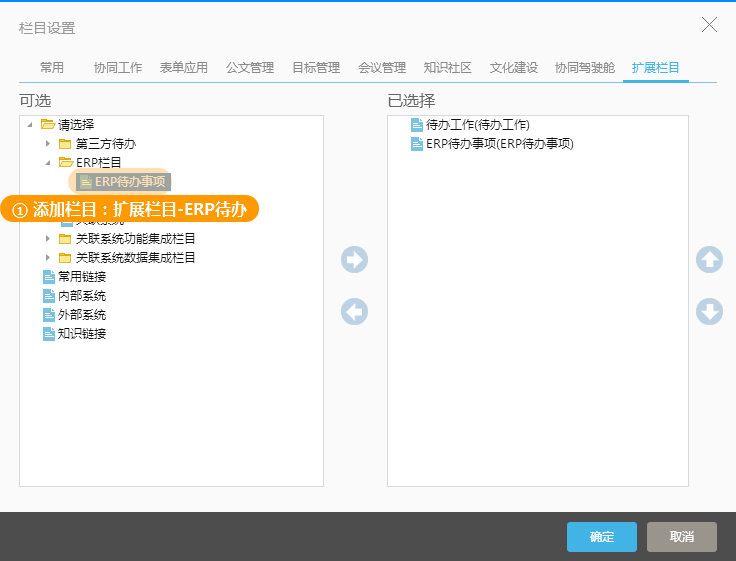Click the left arrow remove-from-selected icon
Screen dimensions: 736x561
pos(354,312)
